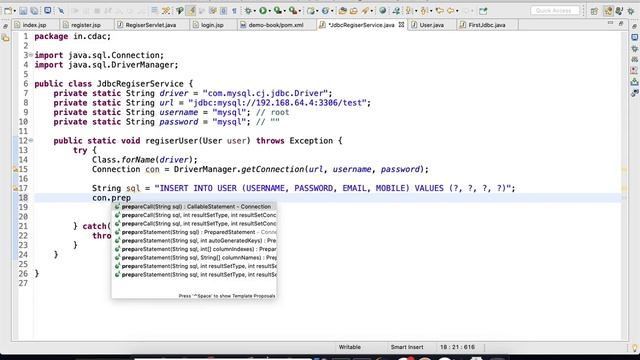Click the light bulb tip icon in status bar
Screen dimensions: 640x360
[634, 348]
